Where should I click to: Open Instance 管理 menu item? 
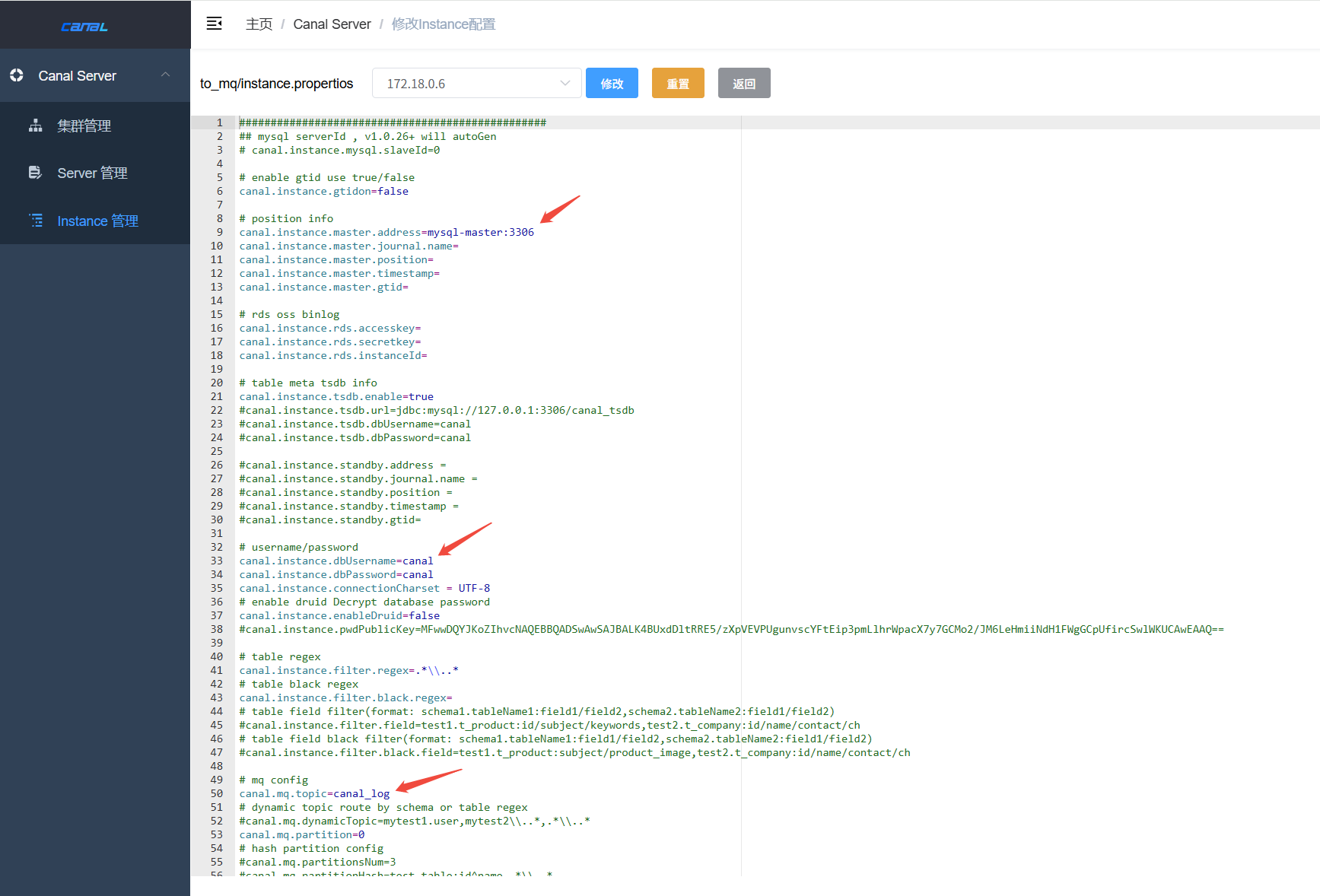(x=95, y=221)
